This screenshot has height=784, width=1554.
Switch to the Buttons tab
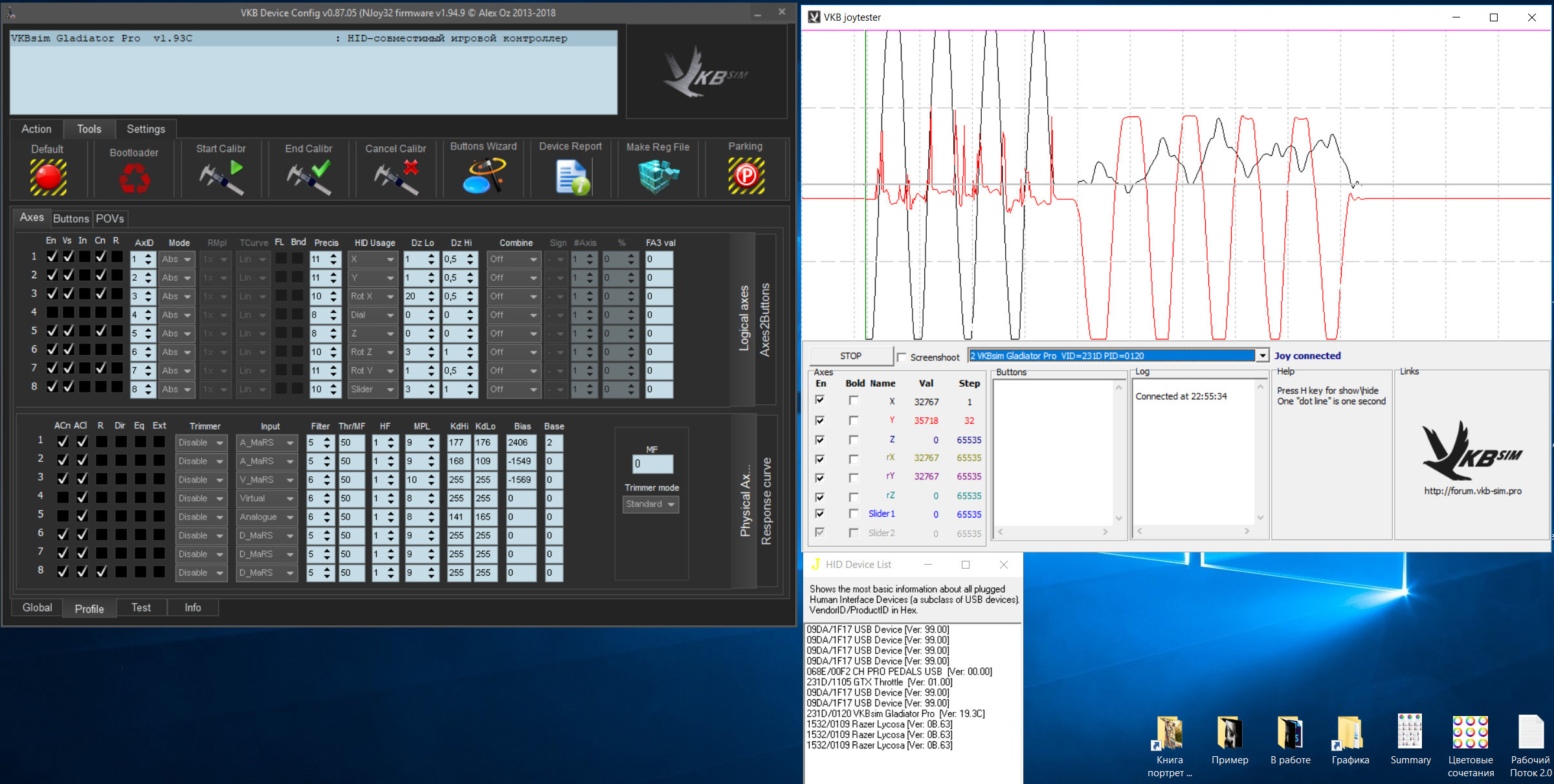[x=71, y=219]
